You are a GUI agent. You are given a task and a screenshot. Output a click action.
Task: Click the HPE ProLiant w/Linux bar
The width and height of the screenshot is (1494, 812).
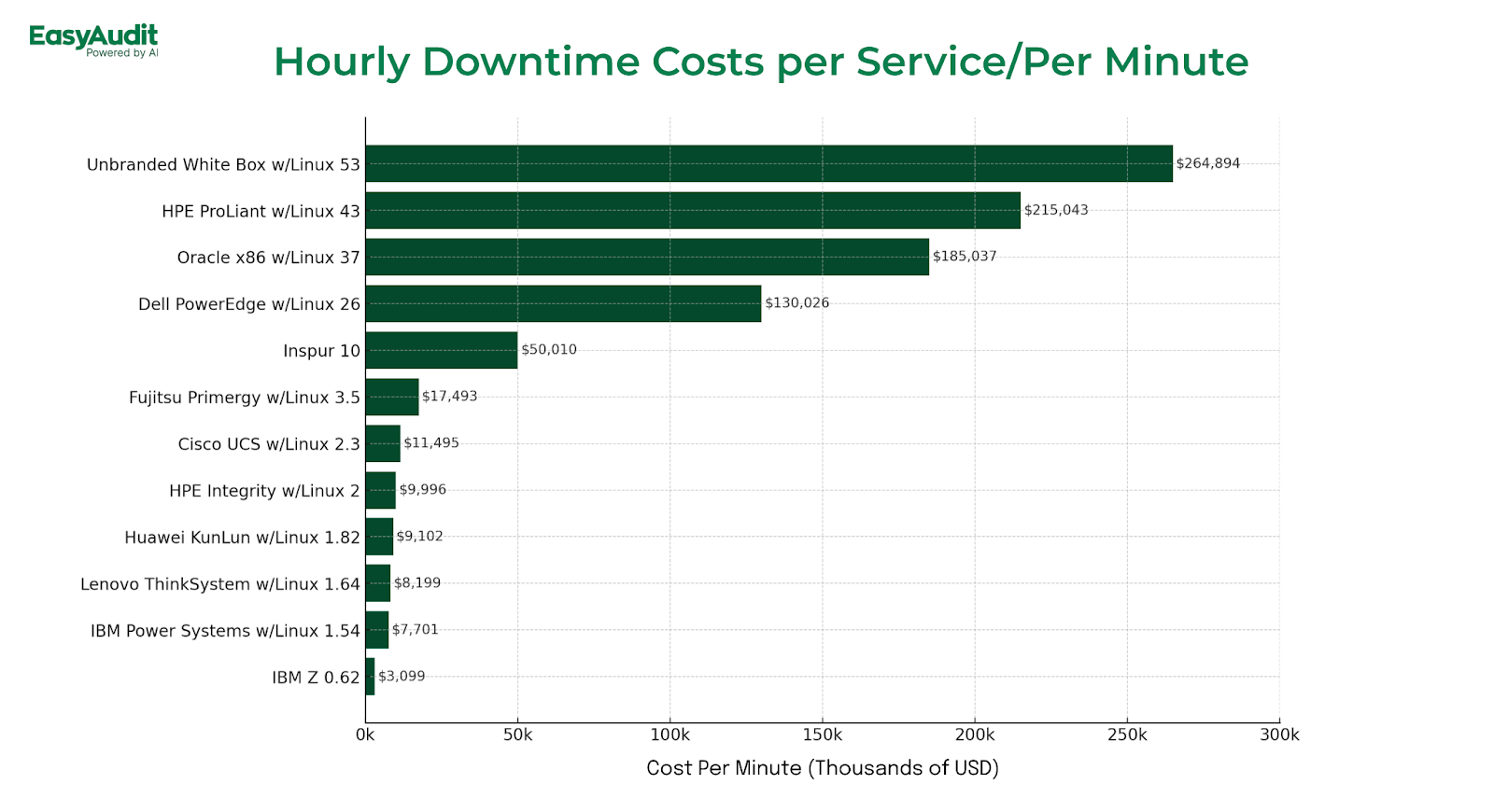692,210
